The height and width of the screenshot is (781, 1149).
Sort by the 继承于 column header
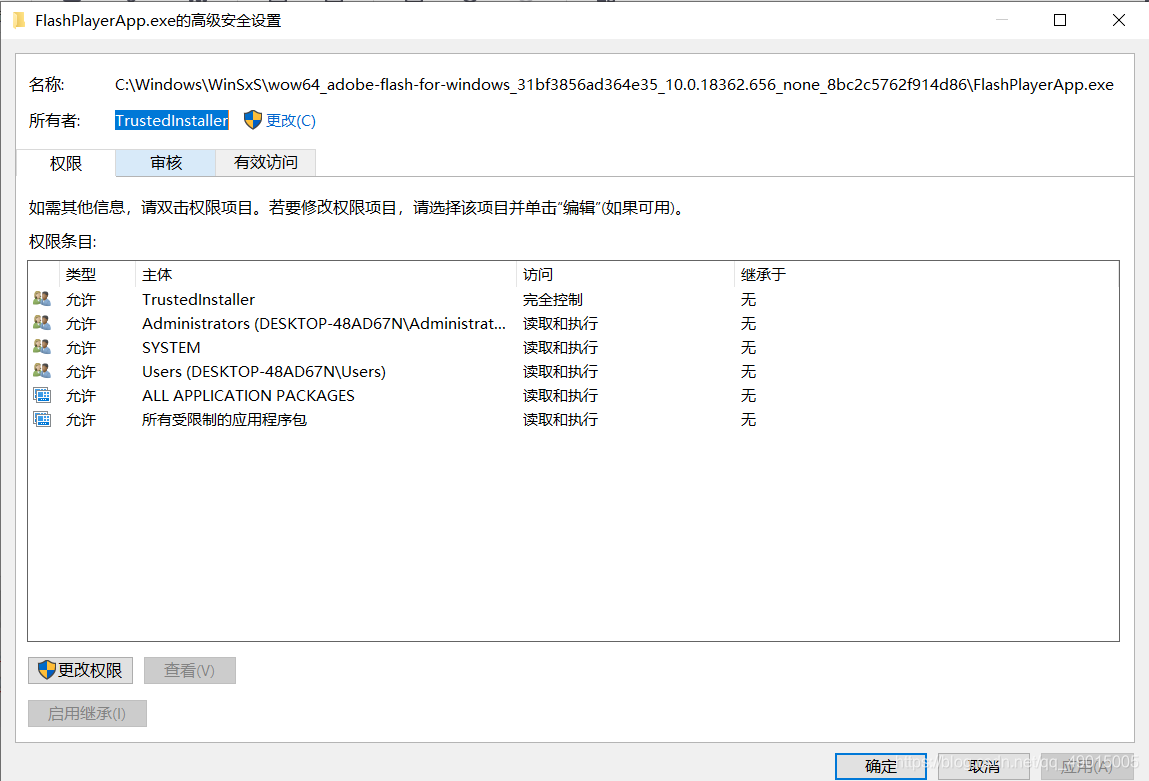pyautogui.click(x=763, y=275)
